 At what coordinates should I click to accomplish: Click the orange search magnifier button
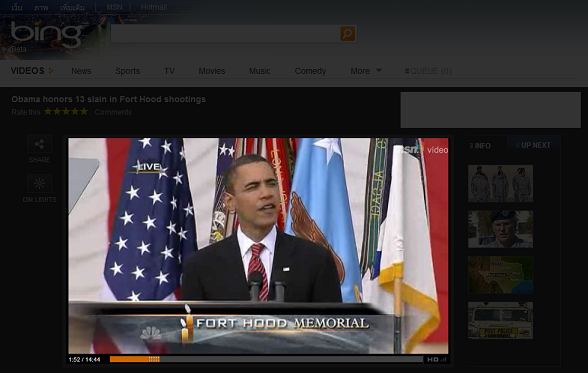tap(348, 34)
